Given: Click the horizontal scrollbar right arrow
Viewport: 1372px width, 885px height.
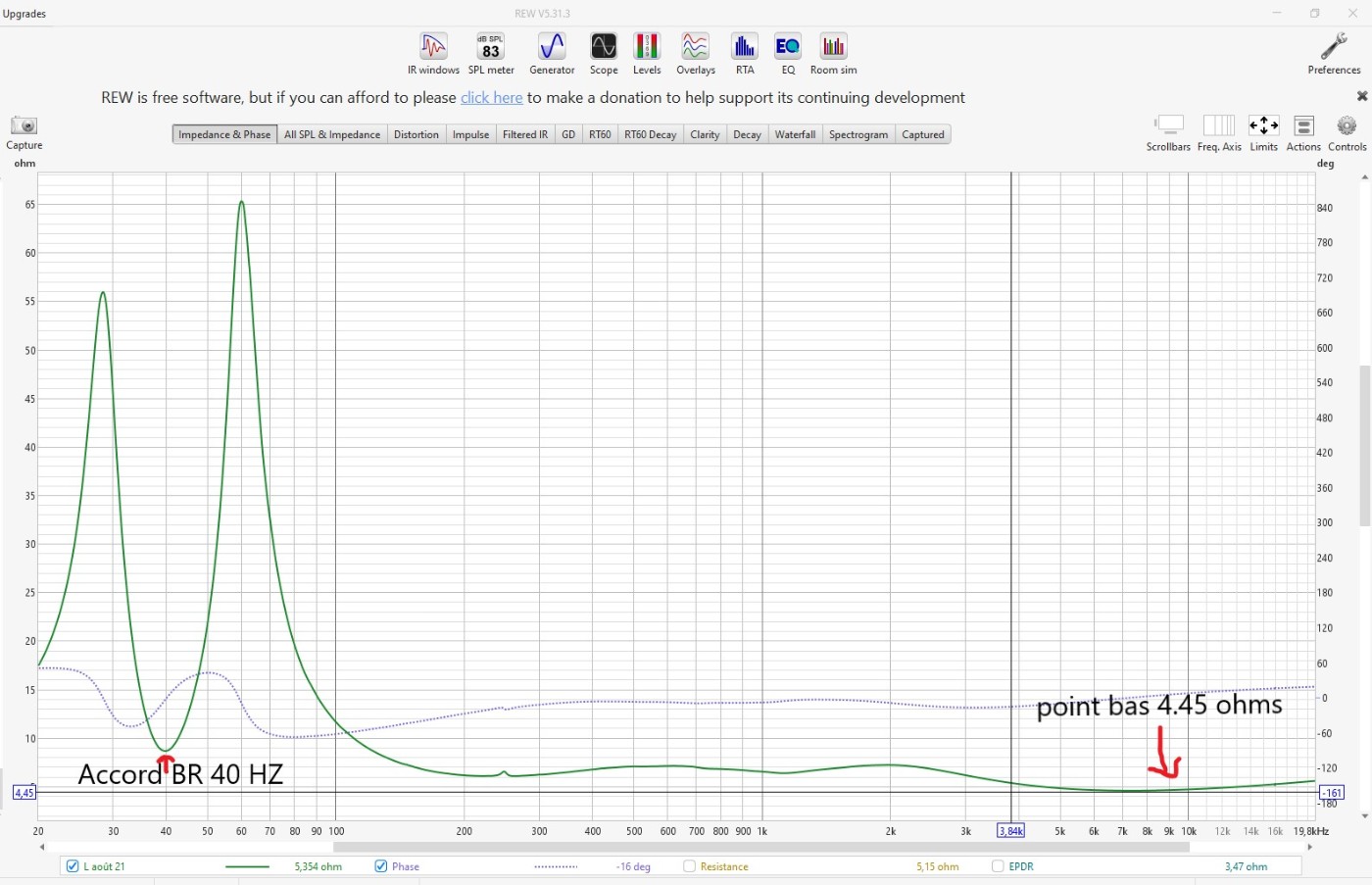Looking at the screenshot, I should point(1310,847).
